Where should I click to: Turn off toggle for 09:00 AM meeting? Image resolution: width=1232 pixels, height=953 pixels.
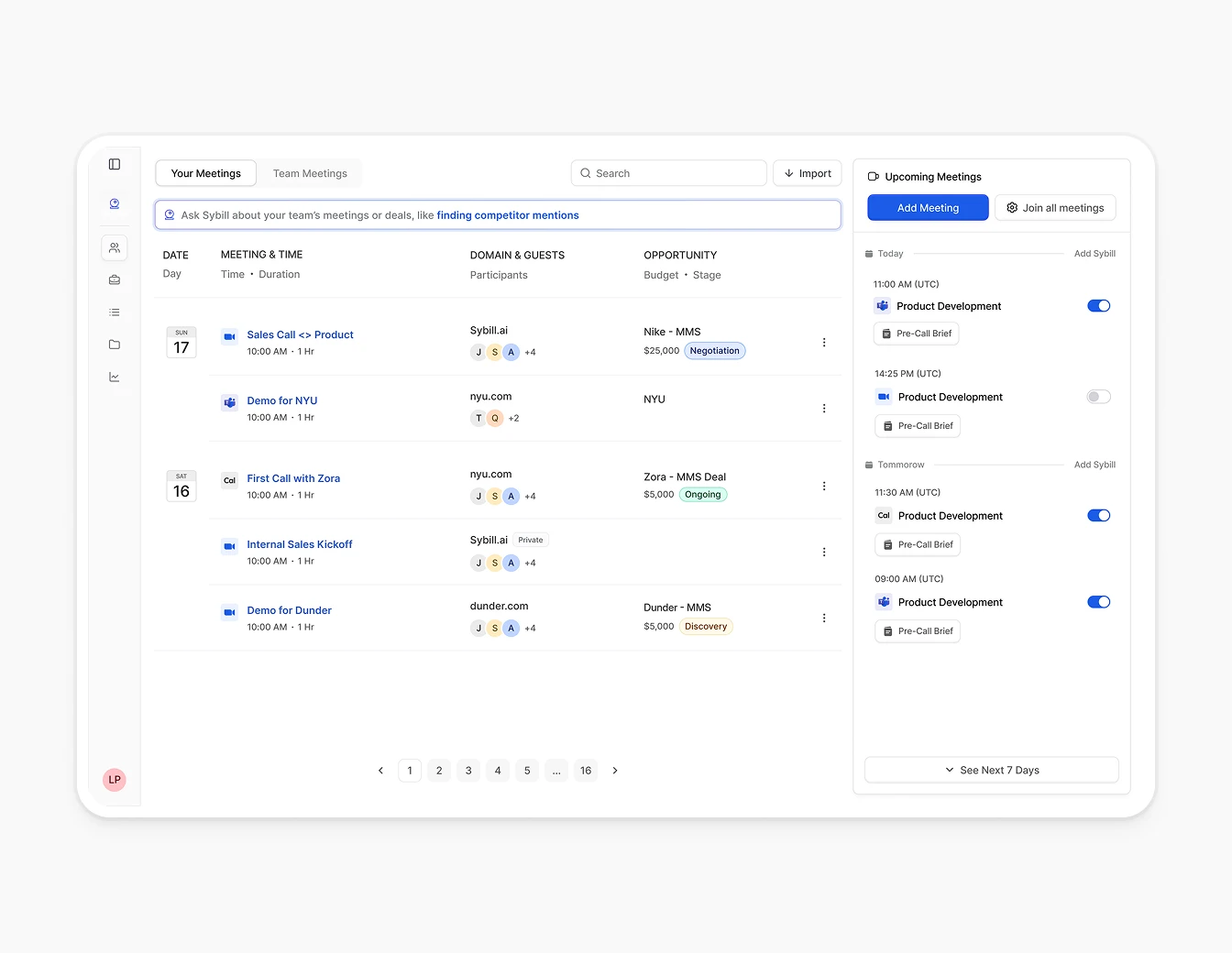(1098, 602)
